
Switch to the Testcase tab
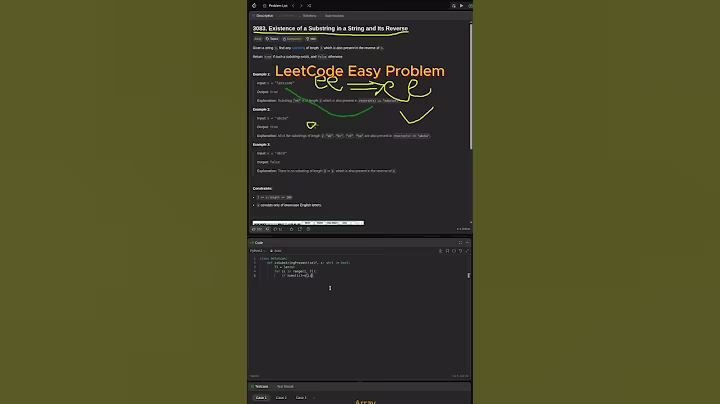pyautogui.click(x=260, y=387)
